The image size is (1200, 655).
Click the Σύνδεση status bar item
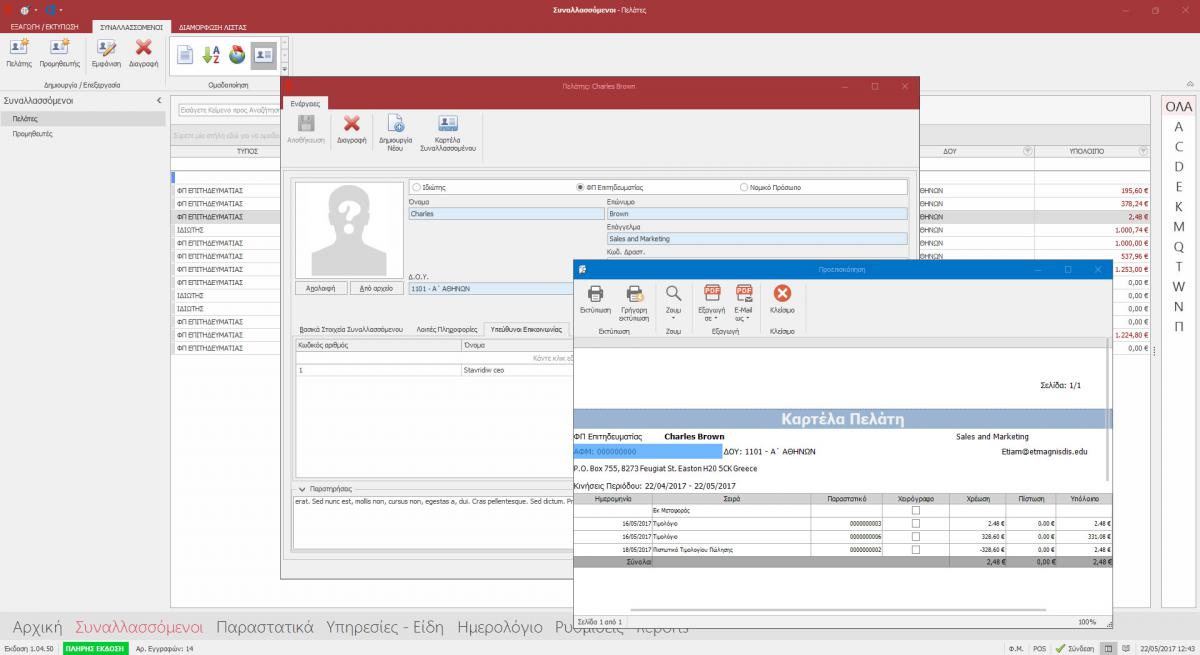(1074, 648)
